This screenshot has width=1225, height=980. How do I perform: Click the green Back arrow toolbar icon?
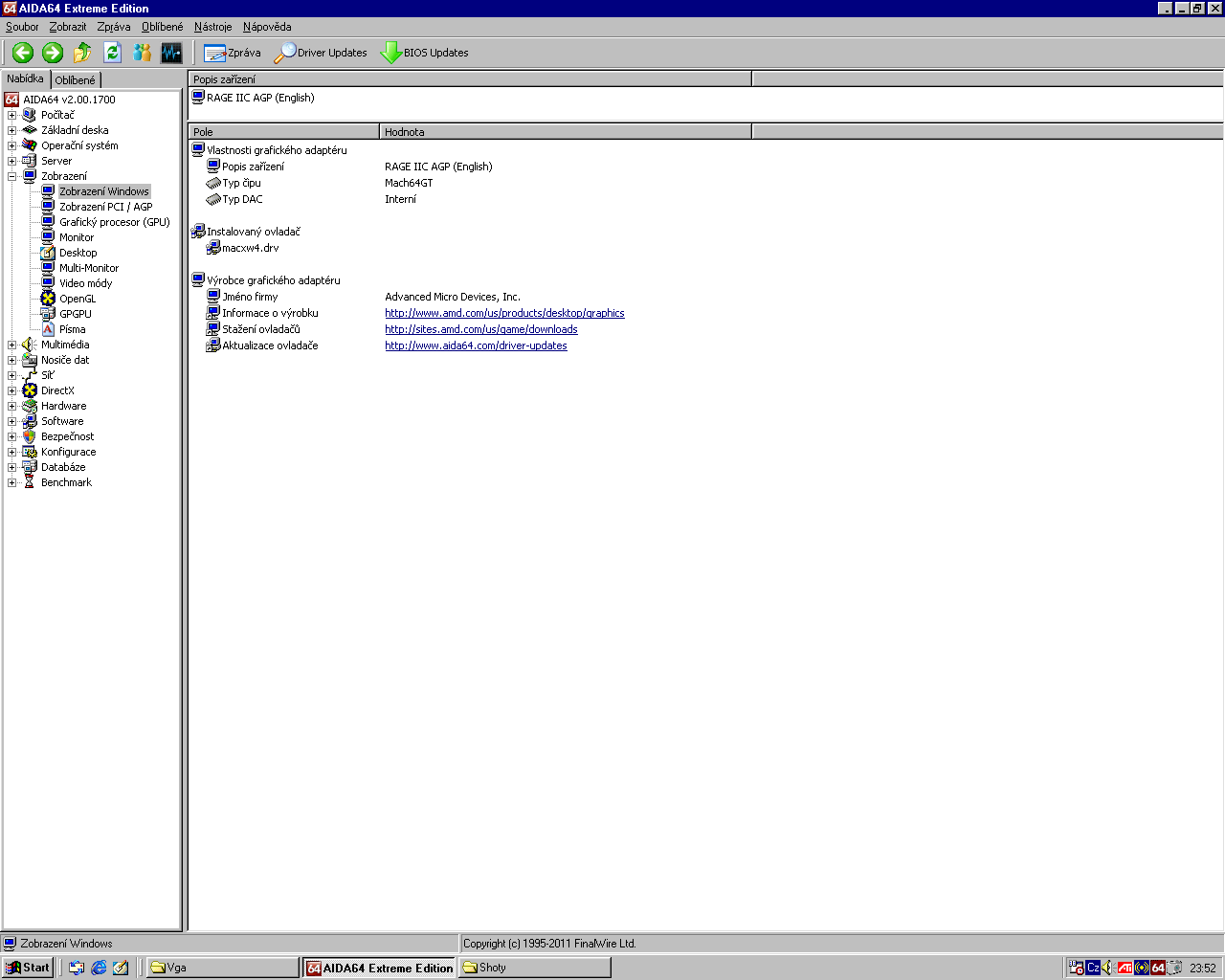click(x=23, y=53)
